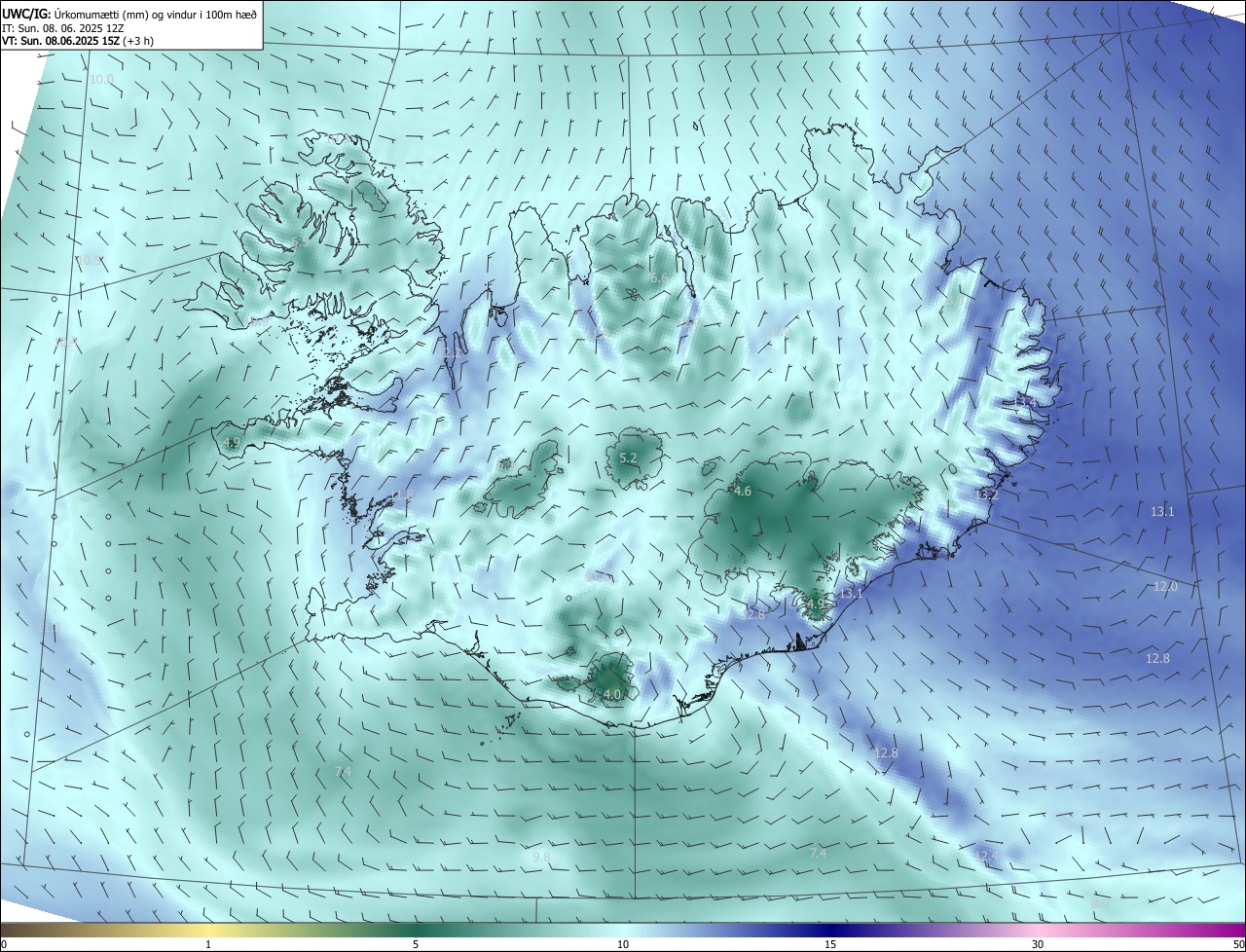
Task: Click the 50 tick on the color scale
Action: coord(1238,944)
